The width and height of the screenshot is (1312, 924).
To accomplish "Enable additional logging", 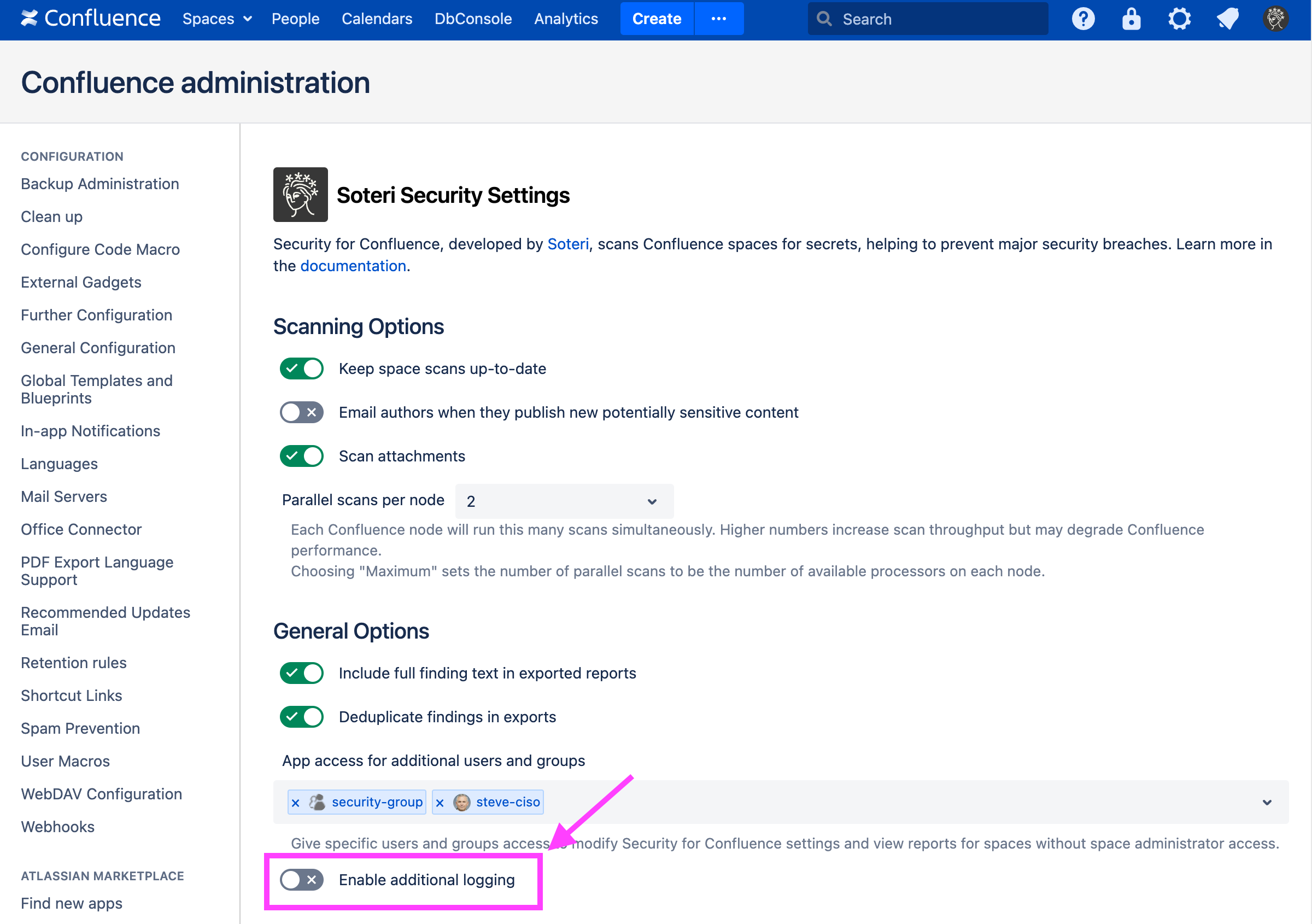I will pyautogui.click(x=301, y=879).
